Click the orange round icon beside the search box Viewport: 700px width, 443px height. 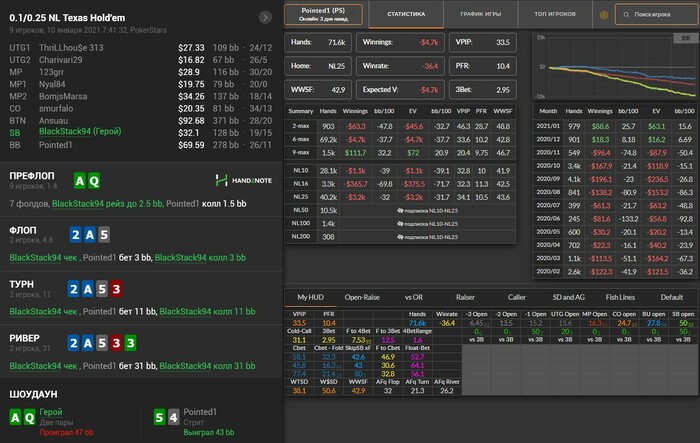[x=604, y=15]
